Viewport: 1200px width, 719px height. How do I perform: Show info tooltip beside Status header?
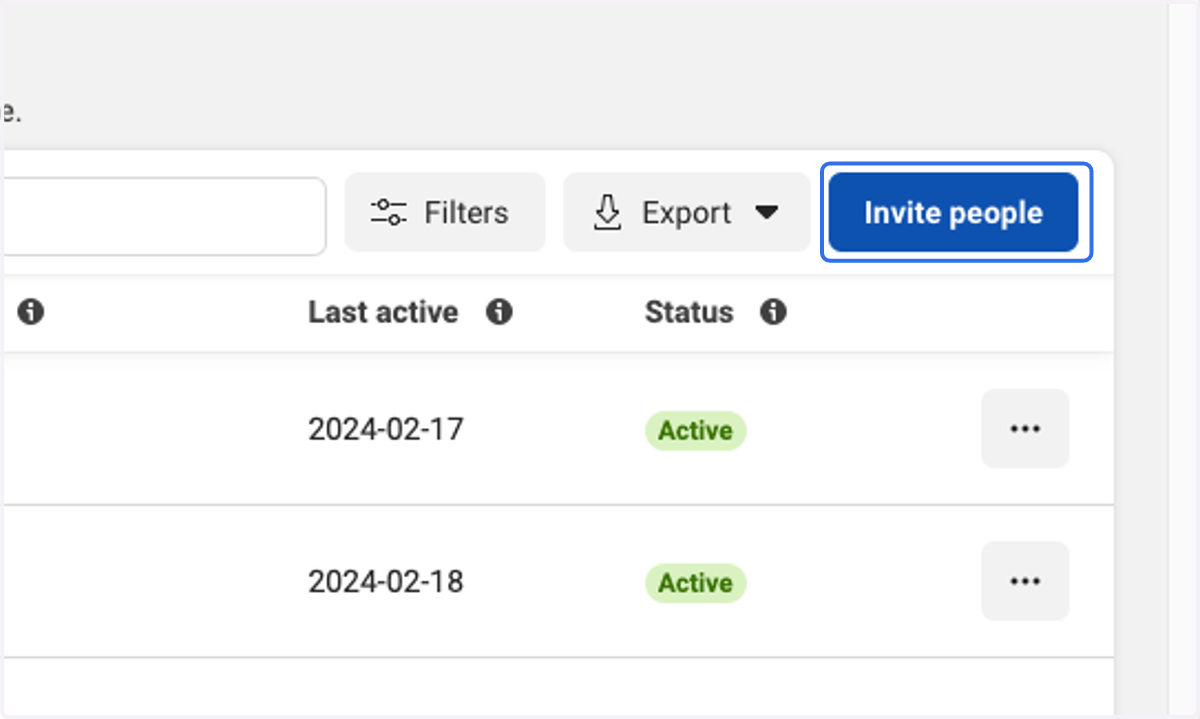point(772,312)
